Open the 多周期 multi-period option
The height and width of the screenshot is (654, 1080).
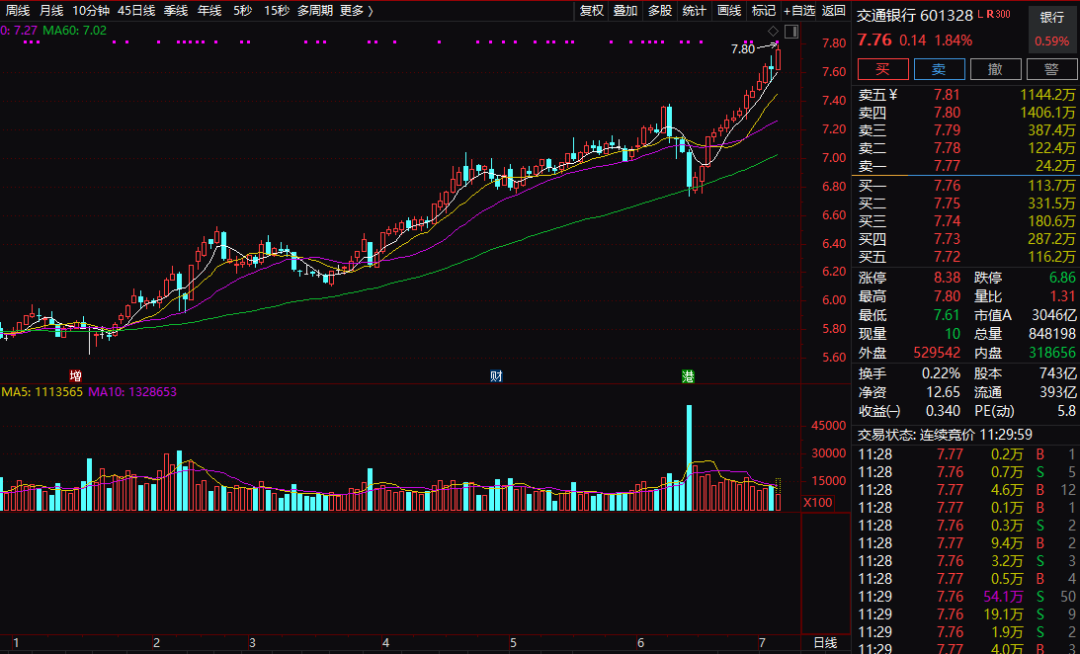[x=314, y=11]
